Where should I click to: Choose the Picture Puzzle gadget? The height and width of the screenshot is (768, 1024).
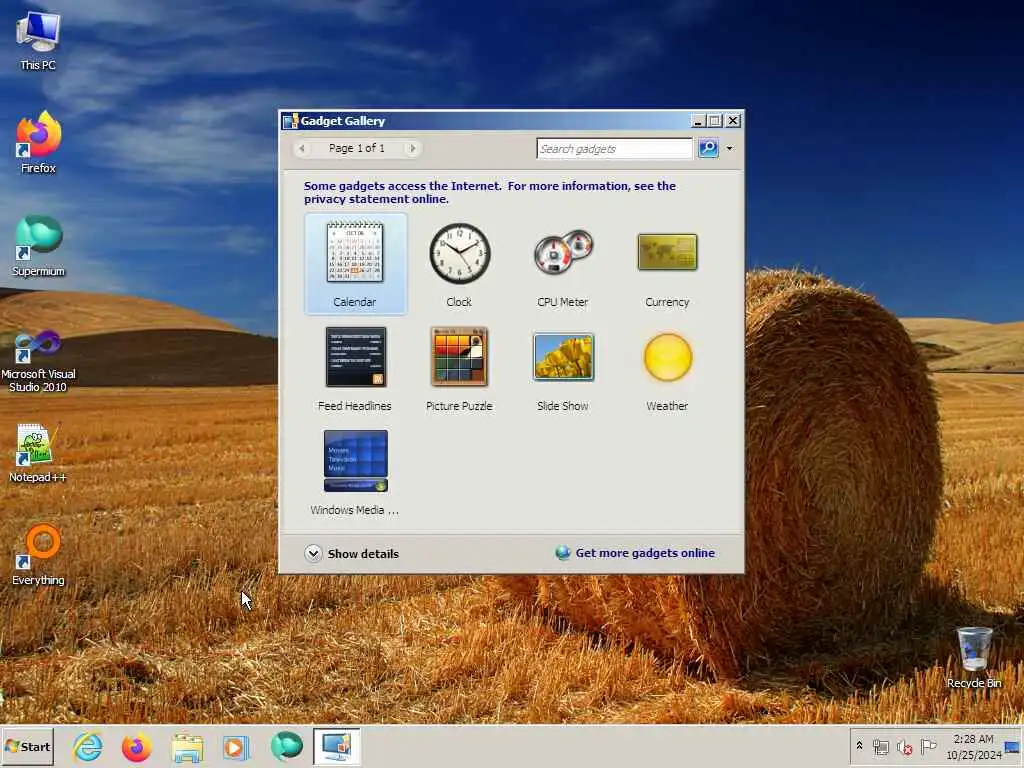pyautogui.click(x=459, y=368)
